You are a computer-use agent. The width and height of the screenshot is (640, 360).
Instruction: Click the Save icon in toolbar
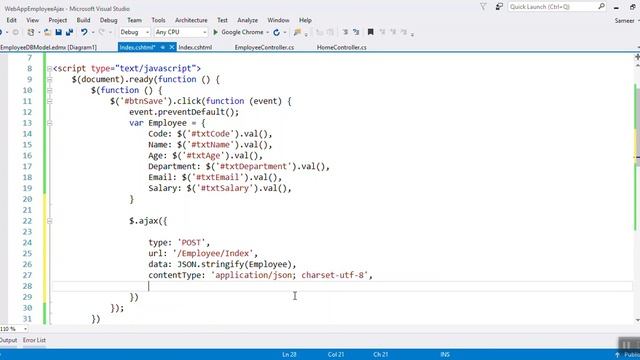coord(58,32)
